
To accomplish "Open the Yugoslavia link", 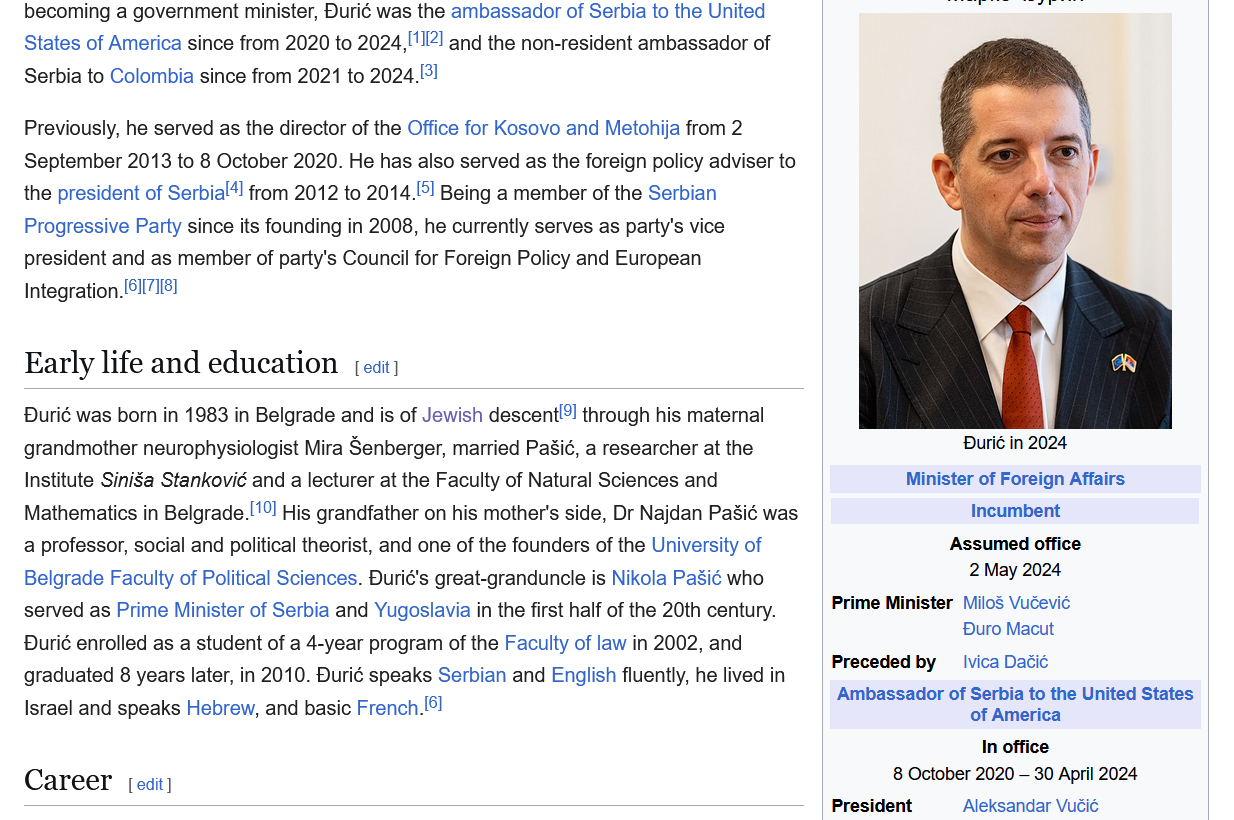I will [422, 611].
